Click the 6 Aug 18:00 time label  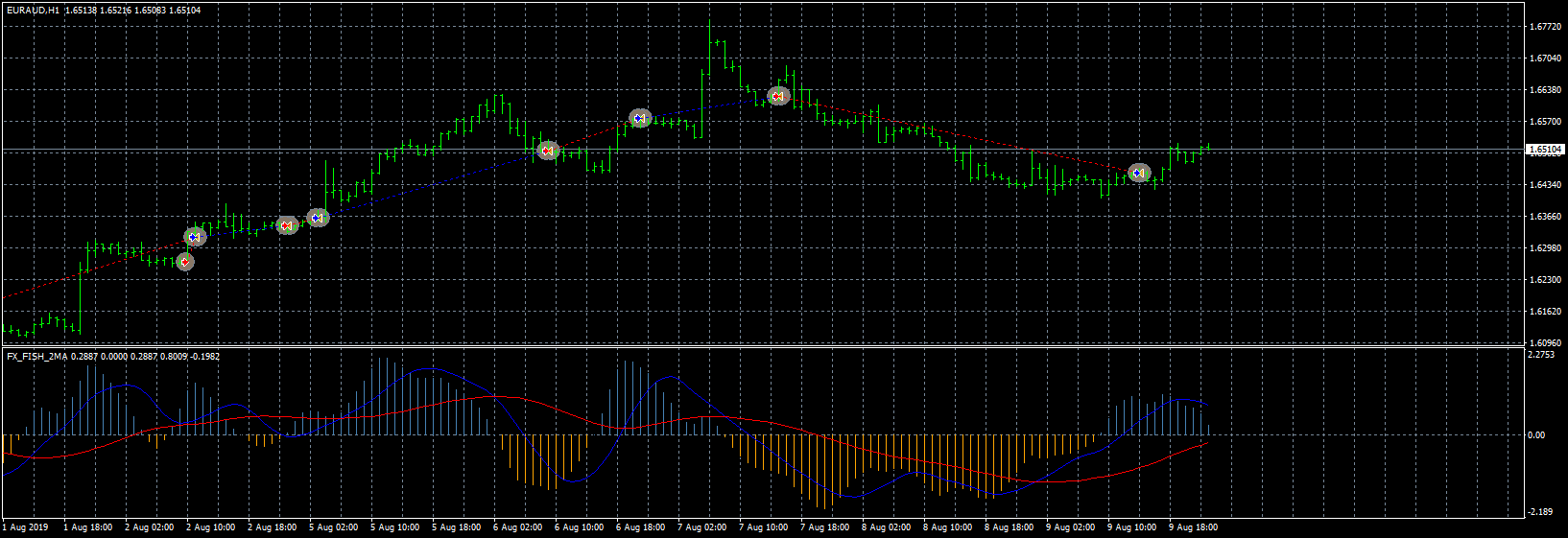click(x=641, y=527)
